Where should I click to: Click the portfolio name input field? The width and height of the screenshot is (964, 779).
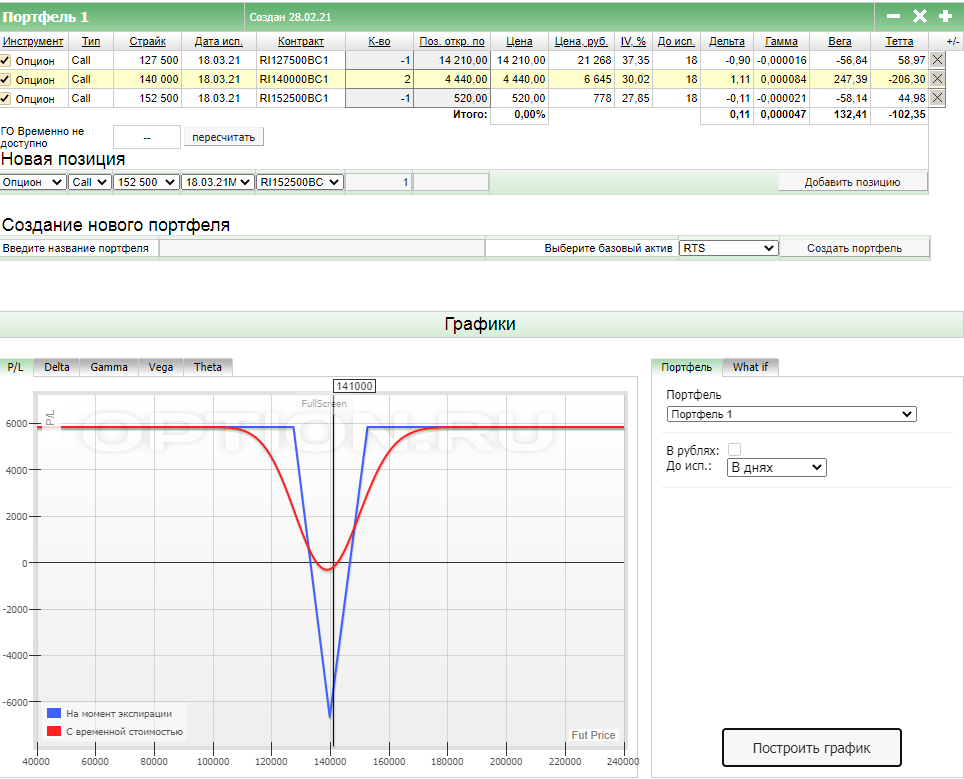[322, 248]
